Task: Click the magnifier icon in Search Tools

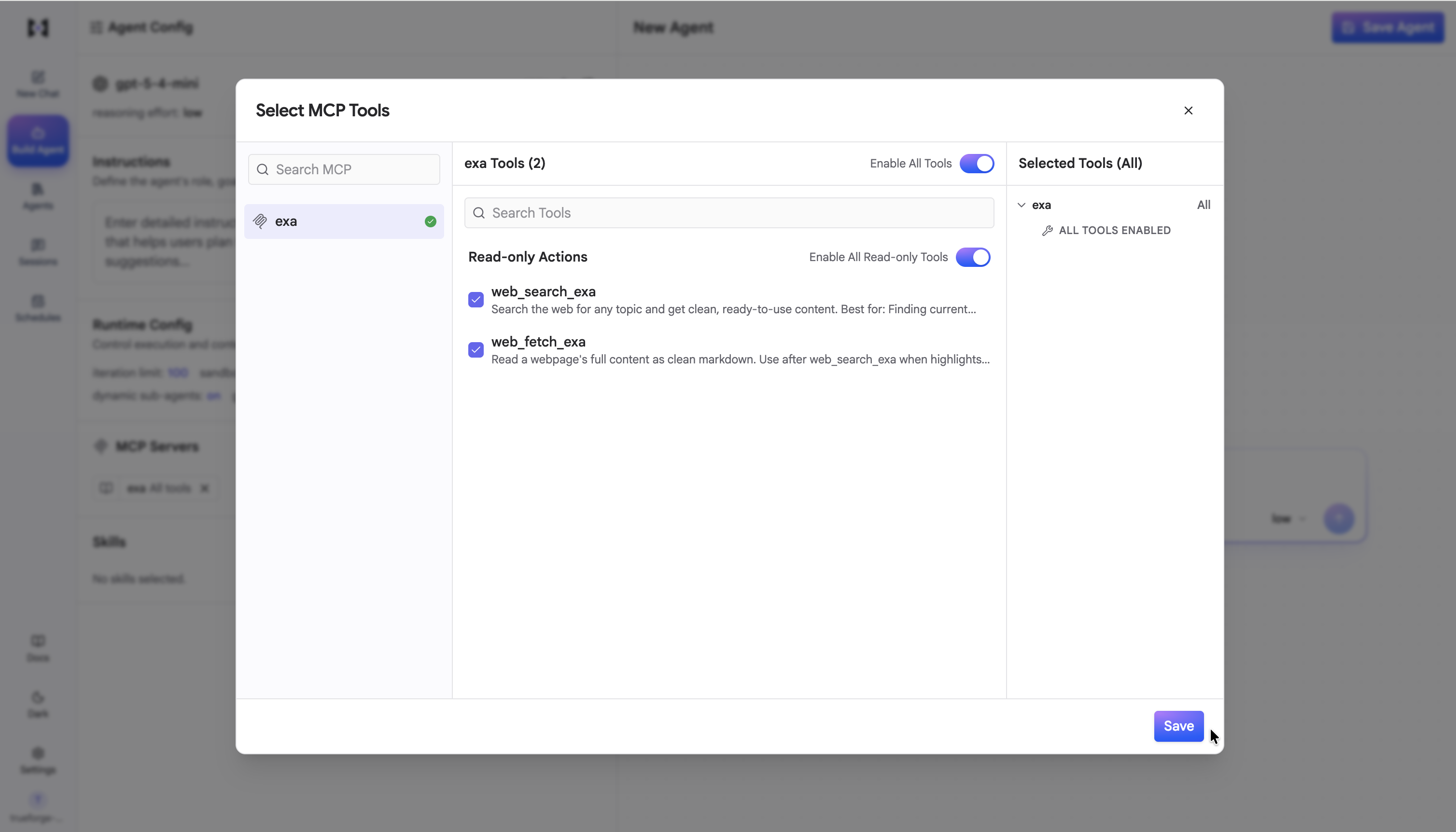Action: pos(479,212)
